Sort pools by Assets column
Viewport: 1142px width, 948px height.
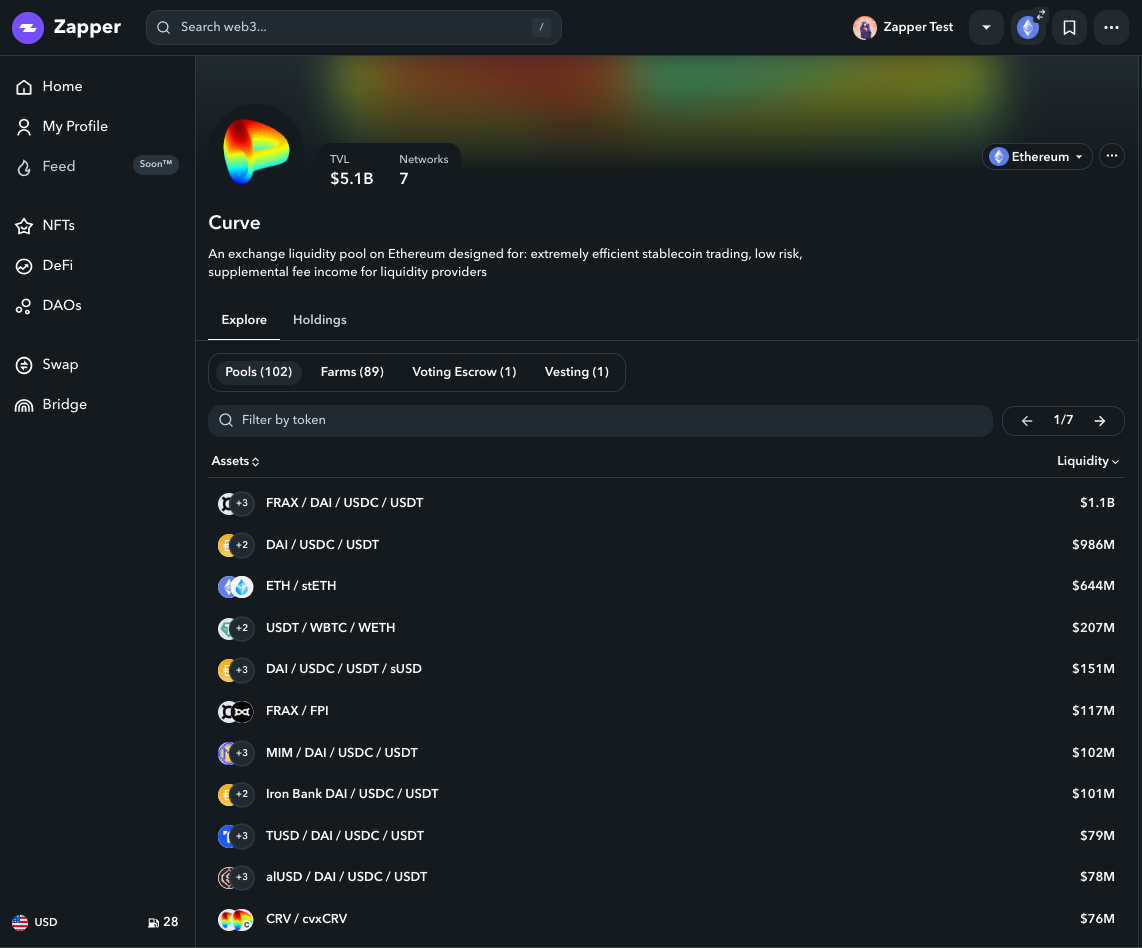point(235,461)
